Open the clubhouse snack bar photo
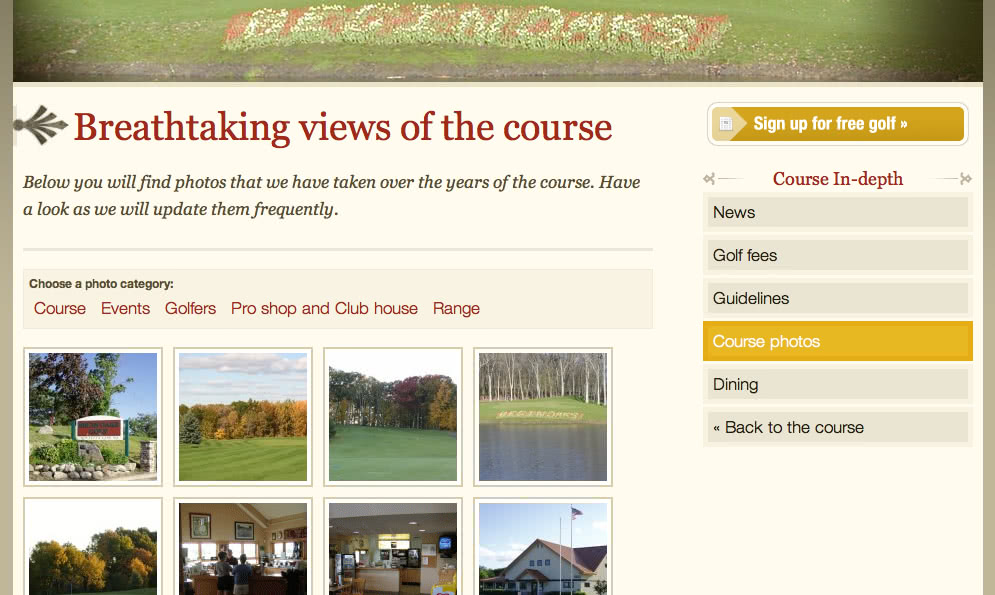 pos(393,547)
